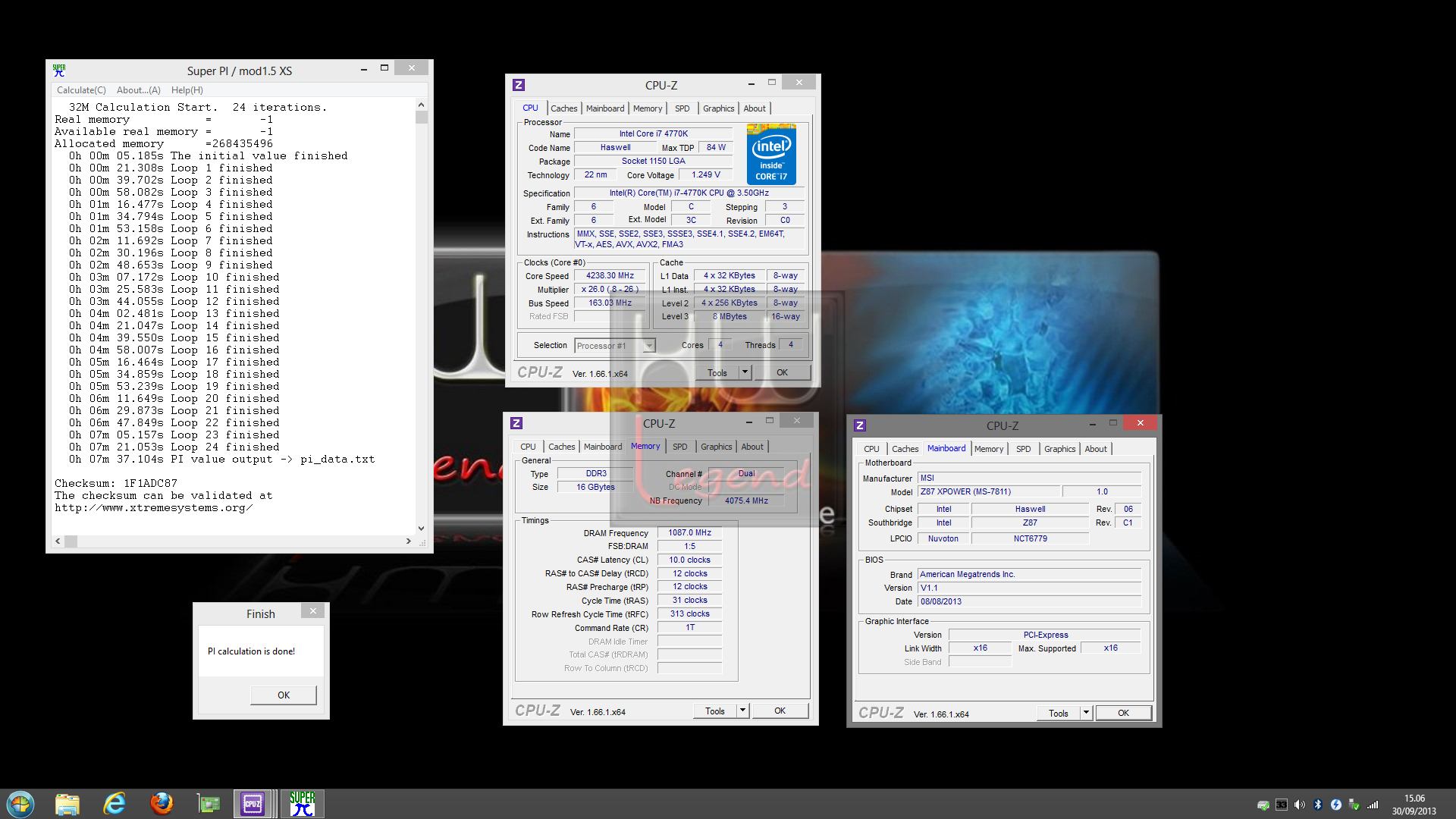Expand Tools dropdown arrow in Memory CPU-Z window

[x=743, y=711]
